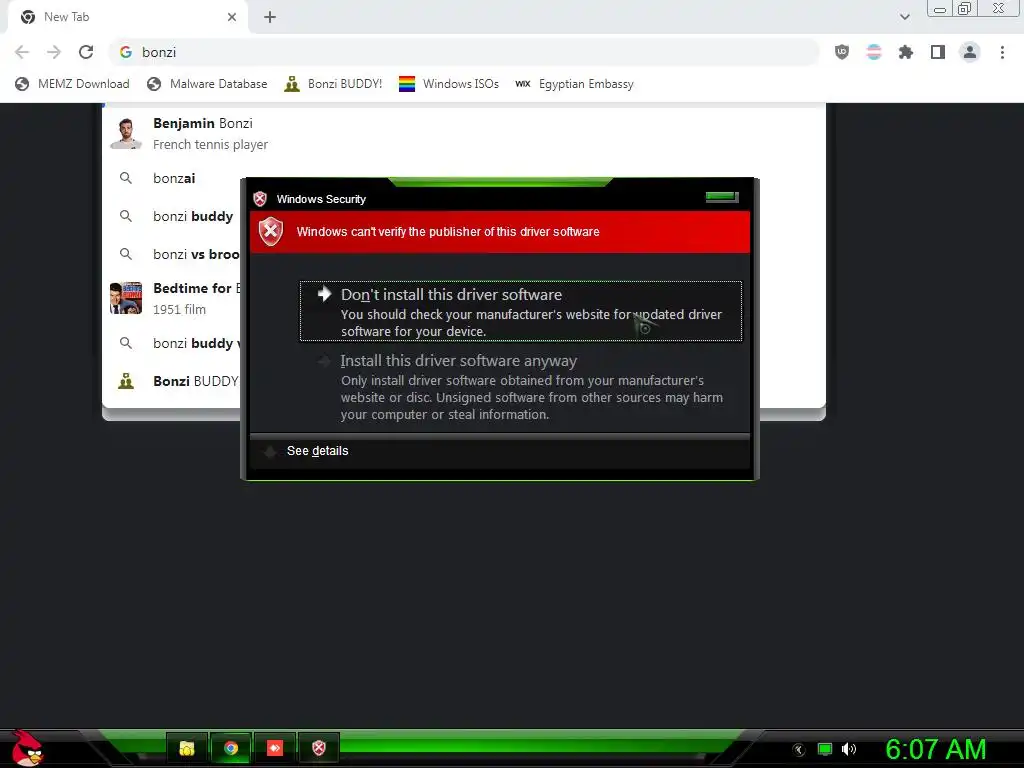Open the tab search chevron
This screenshot has height=768, width=1024.
click(904, 17)
